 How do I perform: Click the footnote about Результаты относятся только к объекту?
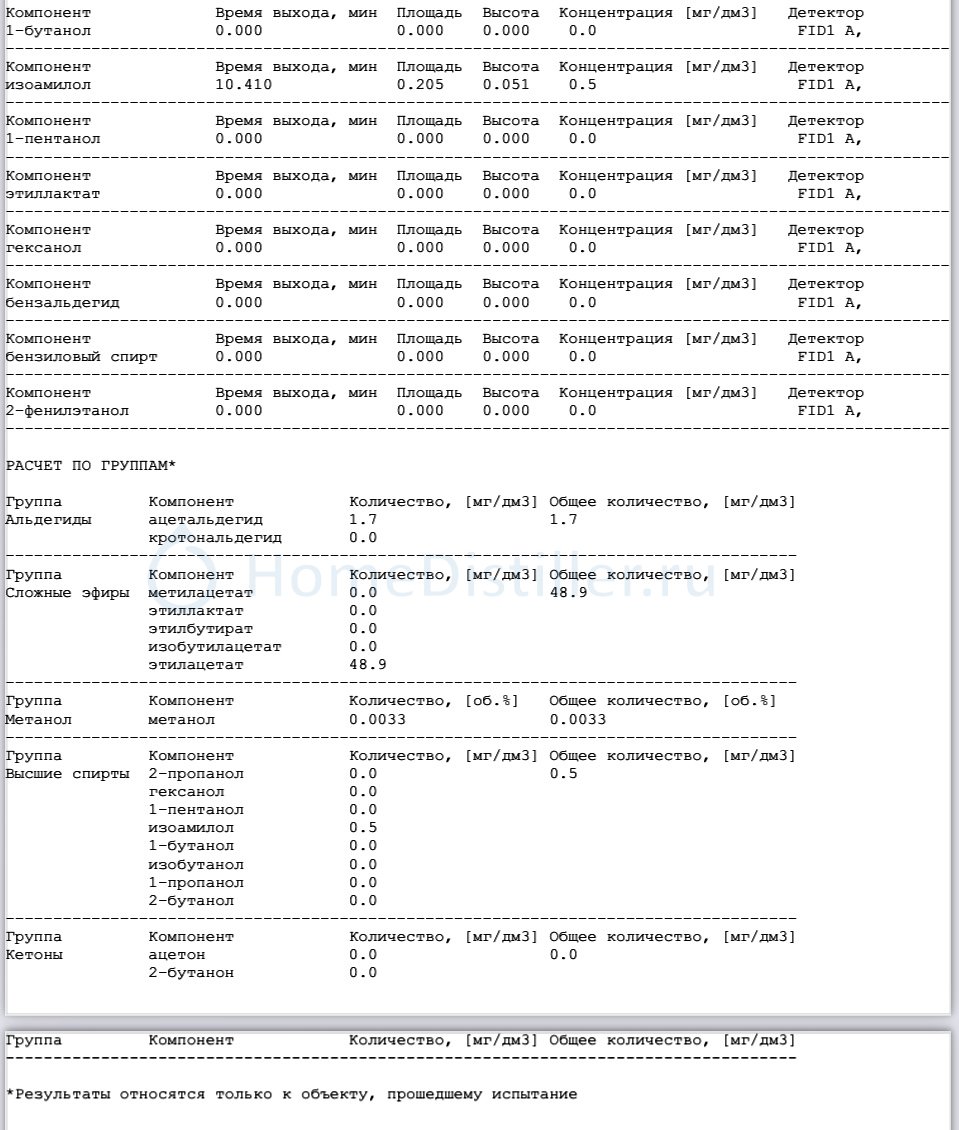292,1095
